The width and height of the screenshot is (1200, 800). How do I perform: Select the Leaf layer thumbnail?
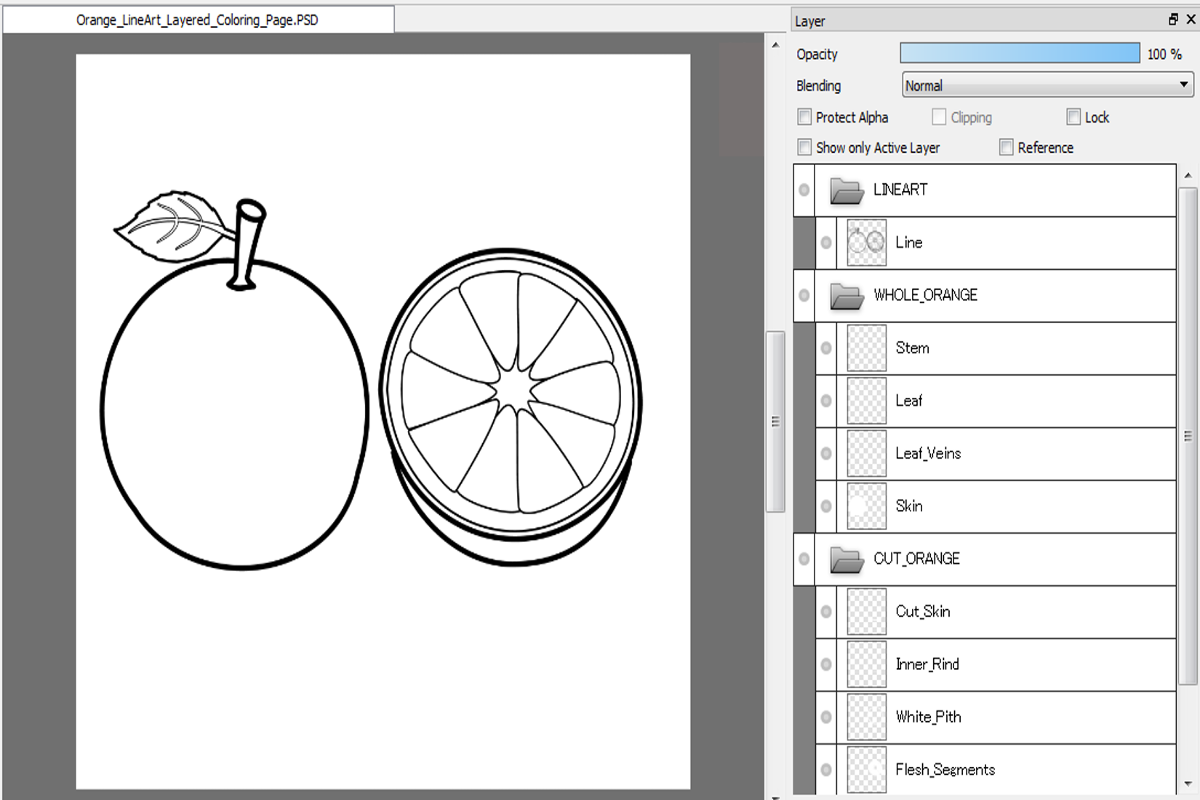click(x=867, y=401)
